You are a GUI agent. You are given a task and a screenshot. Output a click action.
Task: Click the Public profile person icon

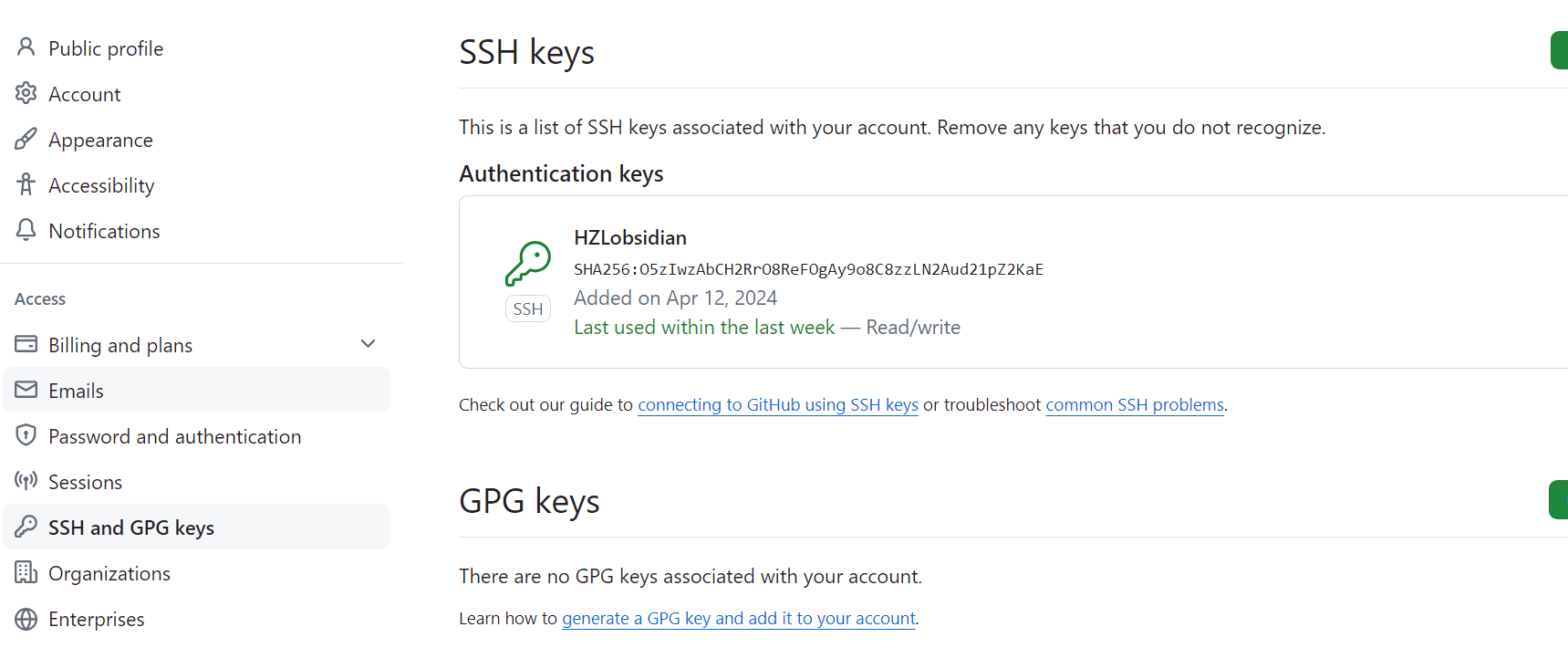(x=26, y=47)
